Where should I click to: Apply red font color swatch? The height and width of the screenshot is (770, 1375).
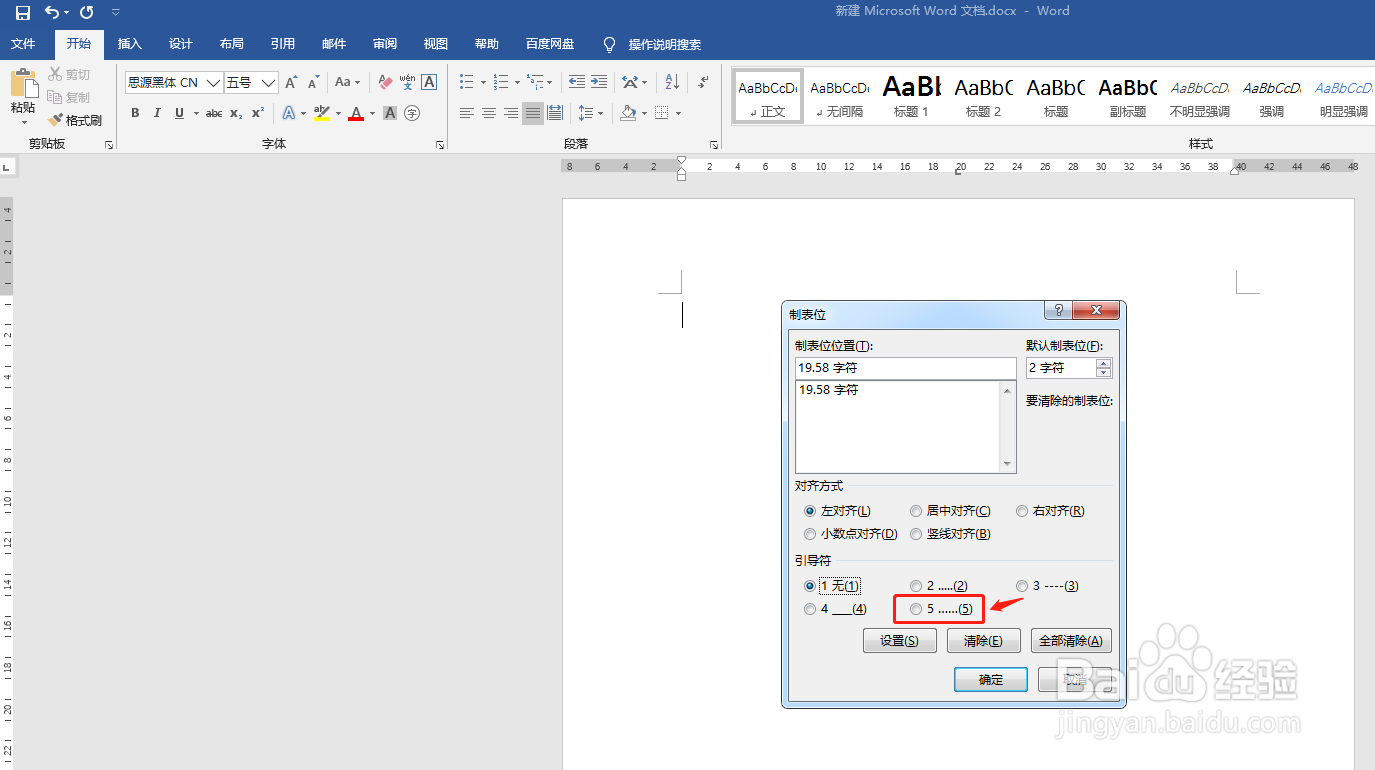(356, 113)
